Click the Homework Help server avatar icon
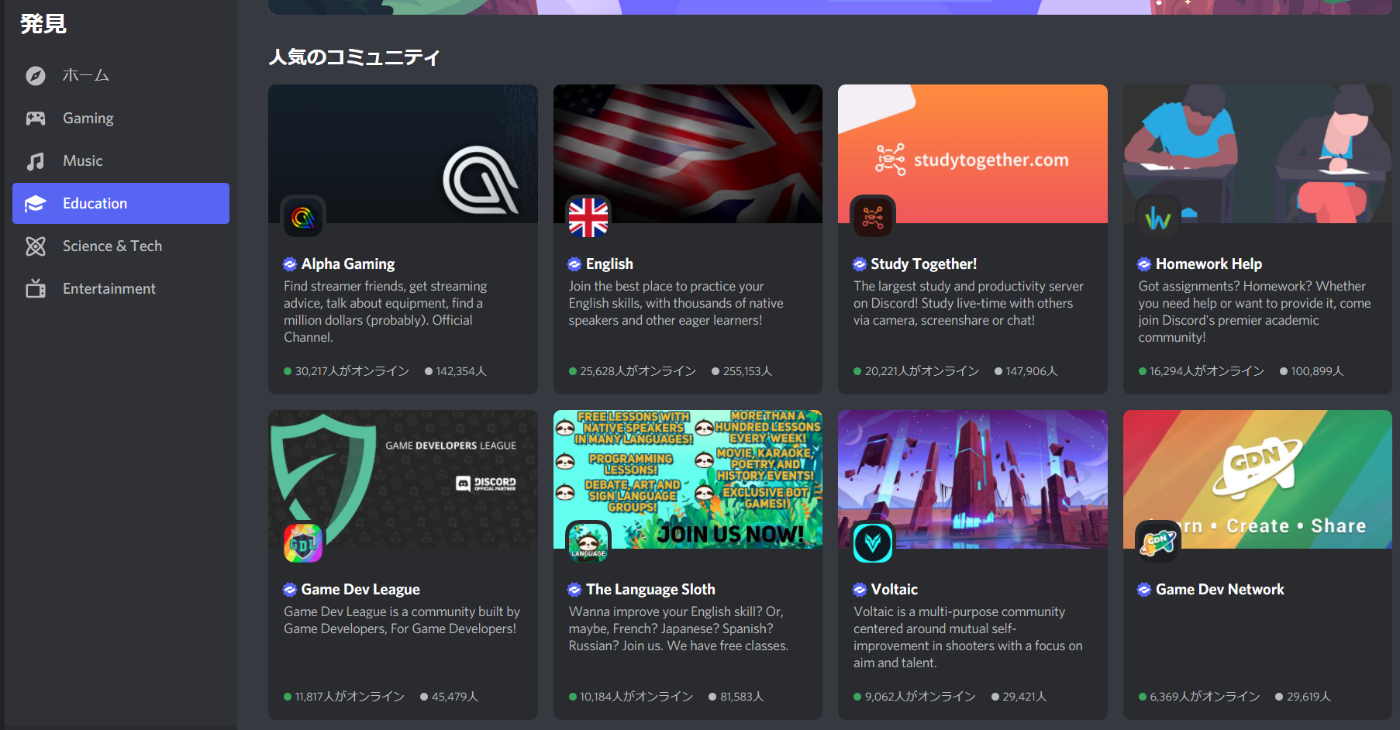Viewport: 1400px width, 730px height. [x=1158, y=217]
